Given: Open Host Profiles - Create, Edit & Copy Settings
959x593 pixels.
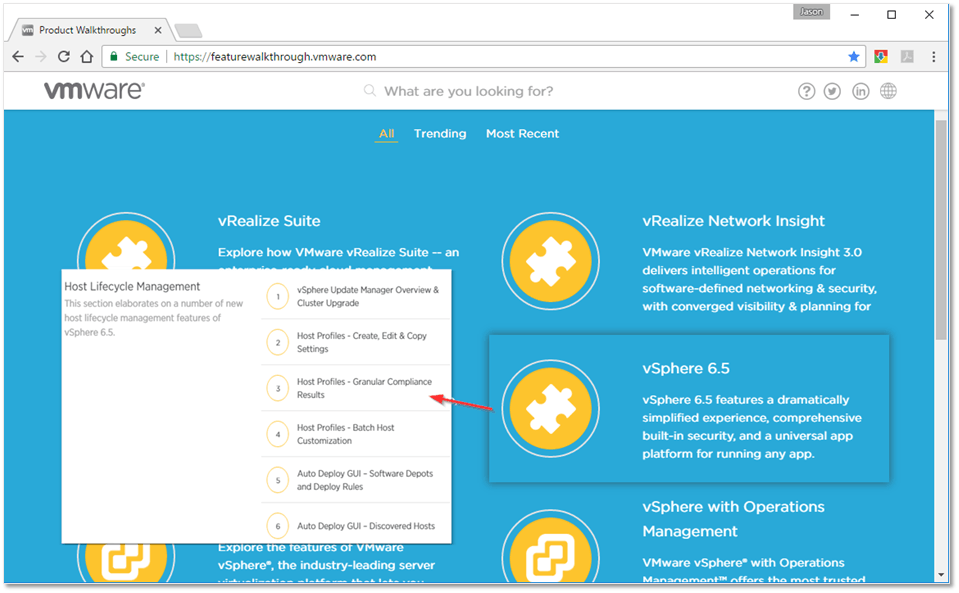Looking at the screenshot, I should [361, 342].
